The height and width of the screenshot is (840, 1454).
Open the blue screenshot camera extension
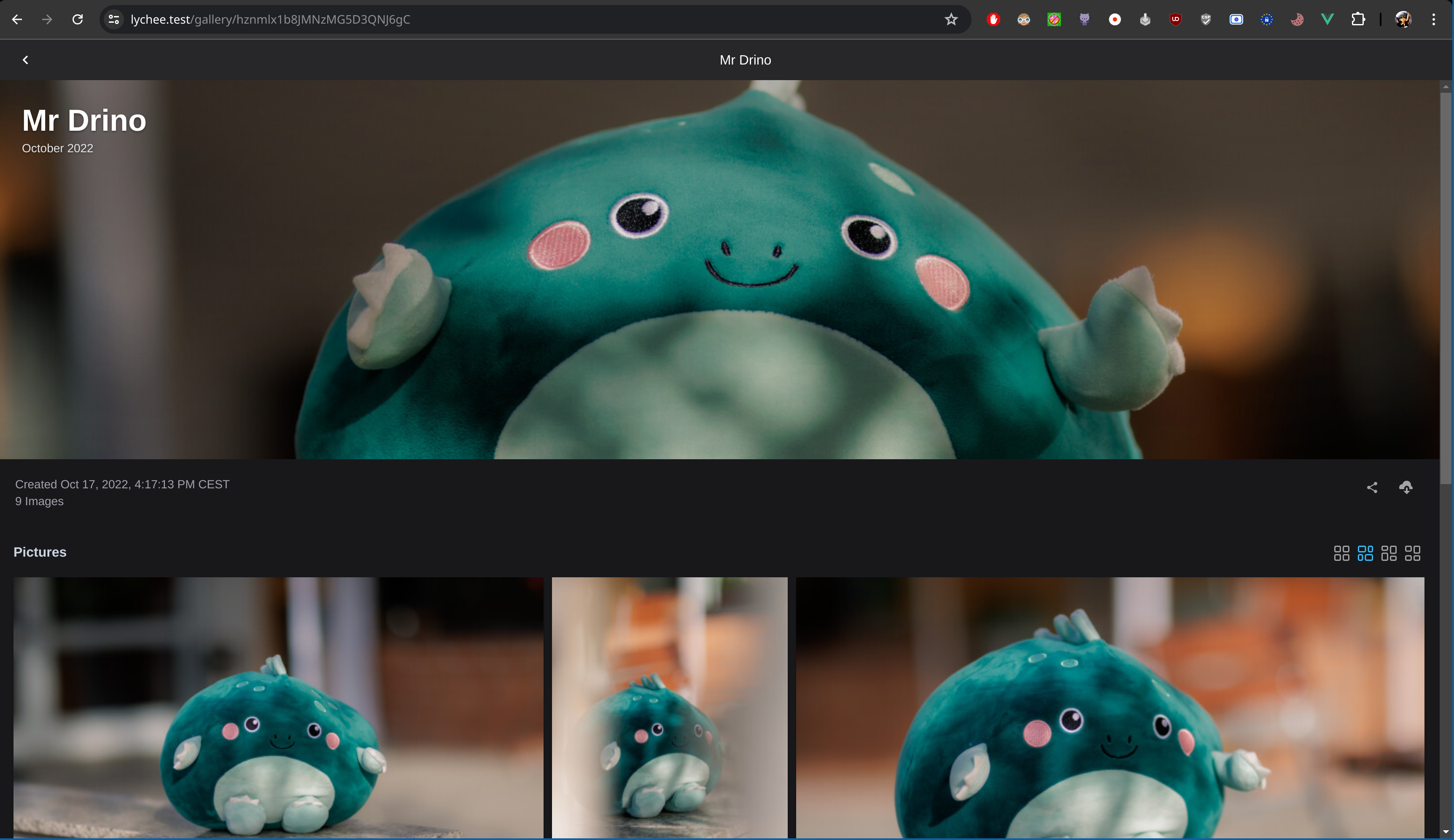click(1236, 20)
